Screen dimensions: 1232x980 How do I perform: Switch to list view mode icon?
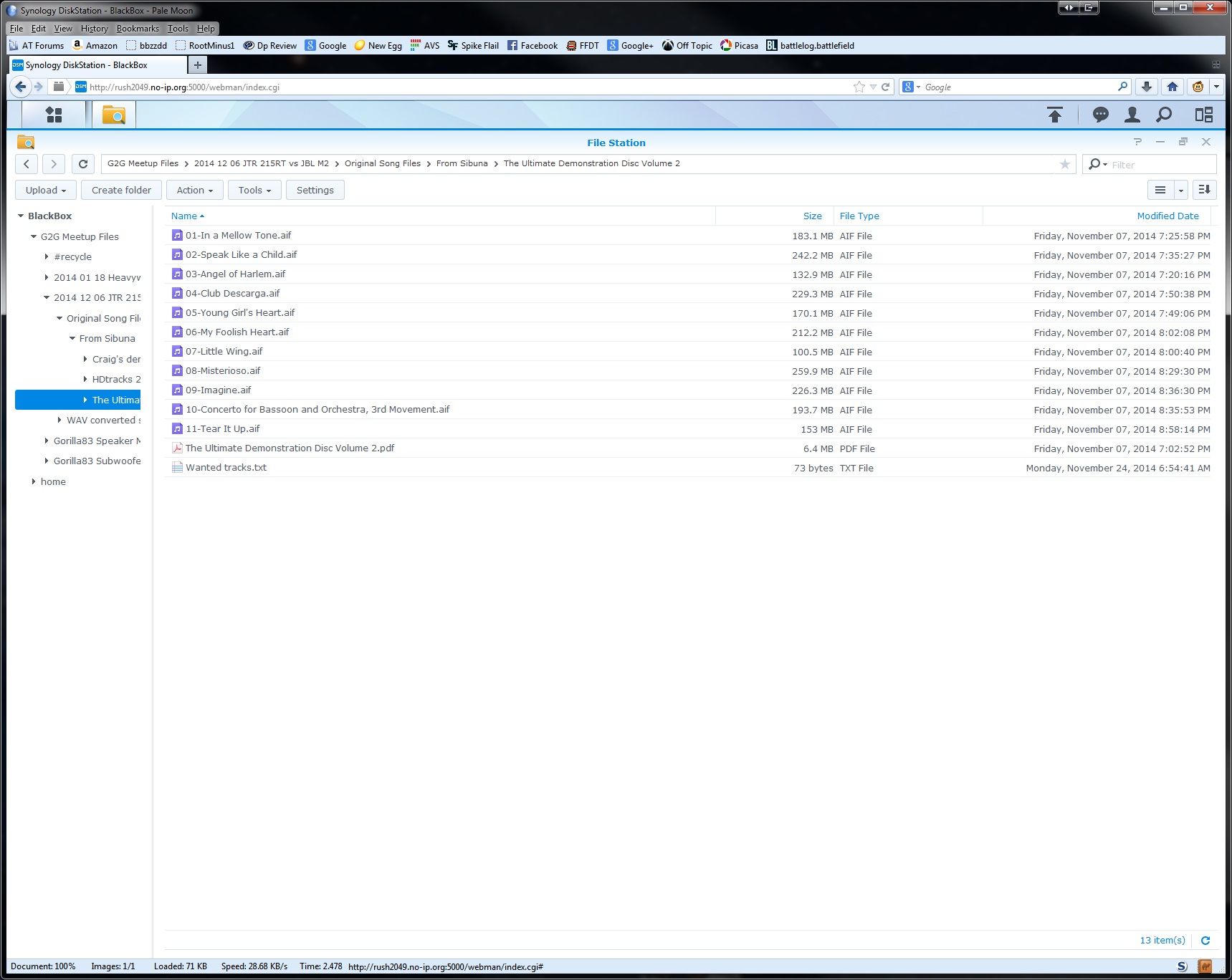click(x=1160, y=190)
